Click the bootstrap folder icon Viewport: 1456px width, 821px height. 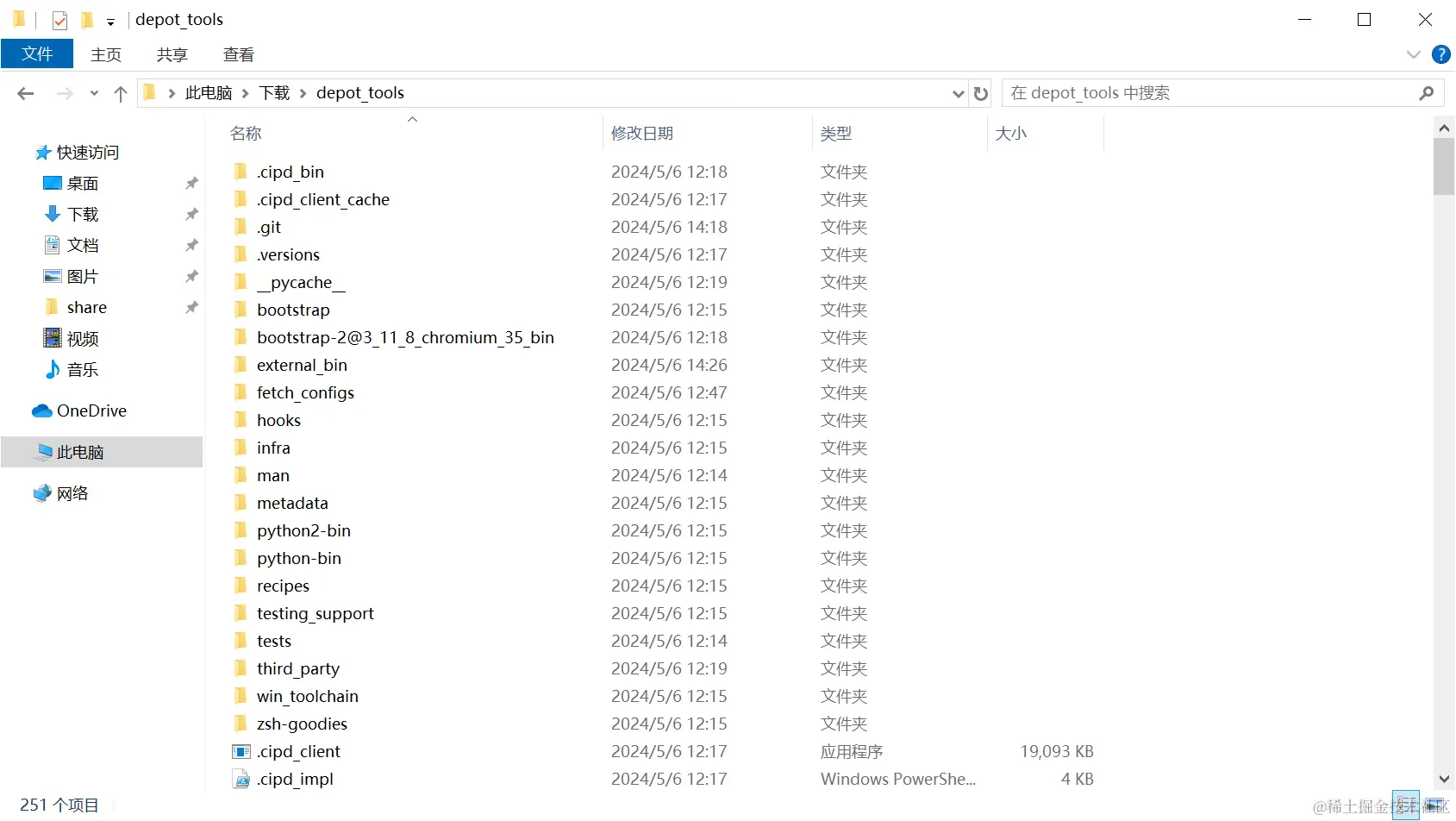click(241, 310)
